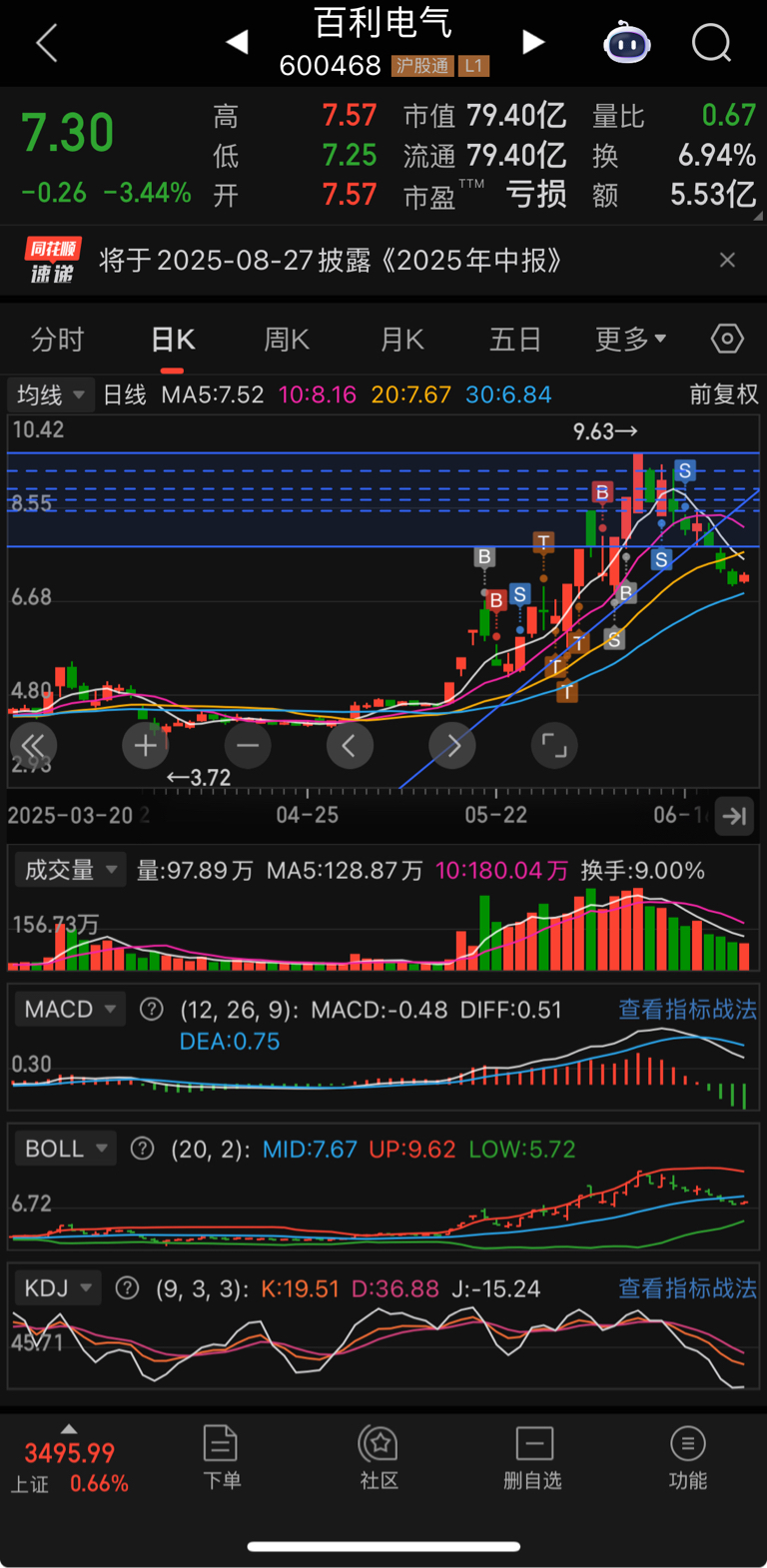Tap the topmost S sell marker on chart
Screen dimensions: 767x1568
tap(684, 470)
